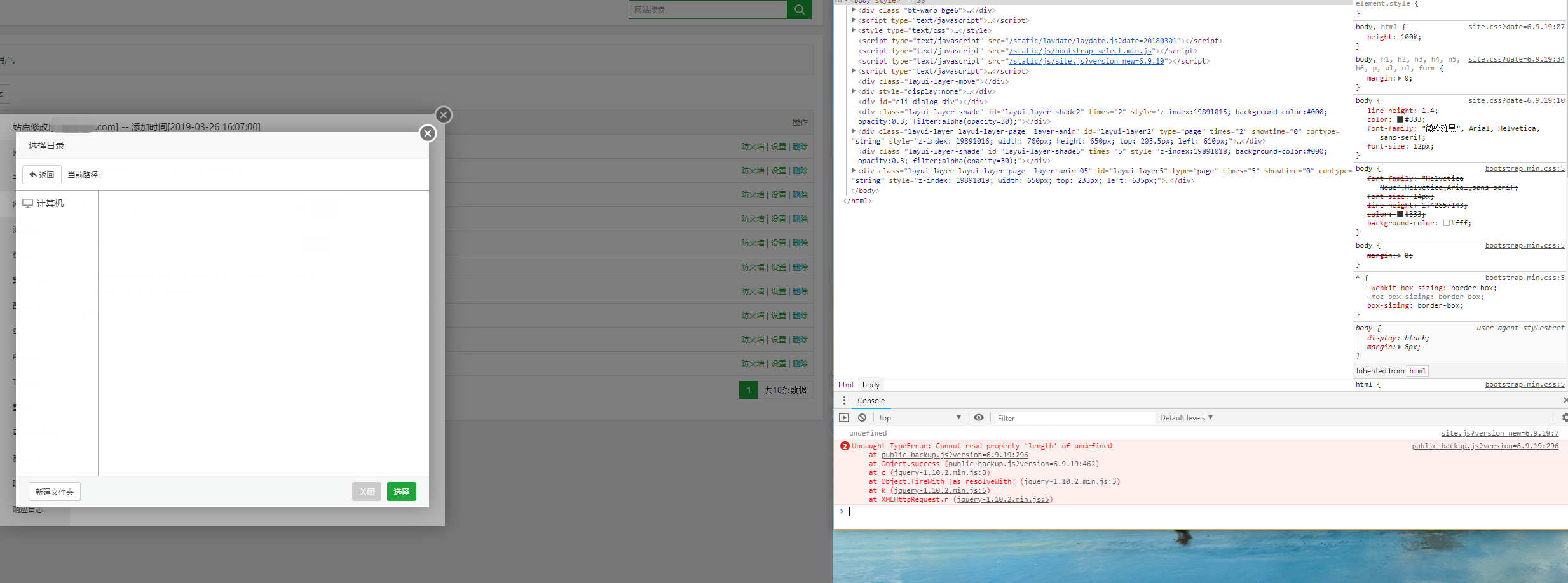The image size is (1568, 583).
Task: Click the gray 关闭 button
Action: click(367, 492)
